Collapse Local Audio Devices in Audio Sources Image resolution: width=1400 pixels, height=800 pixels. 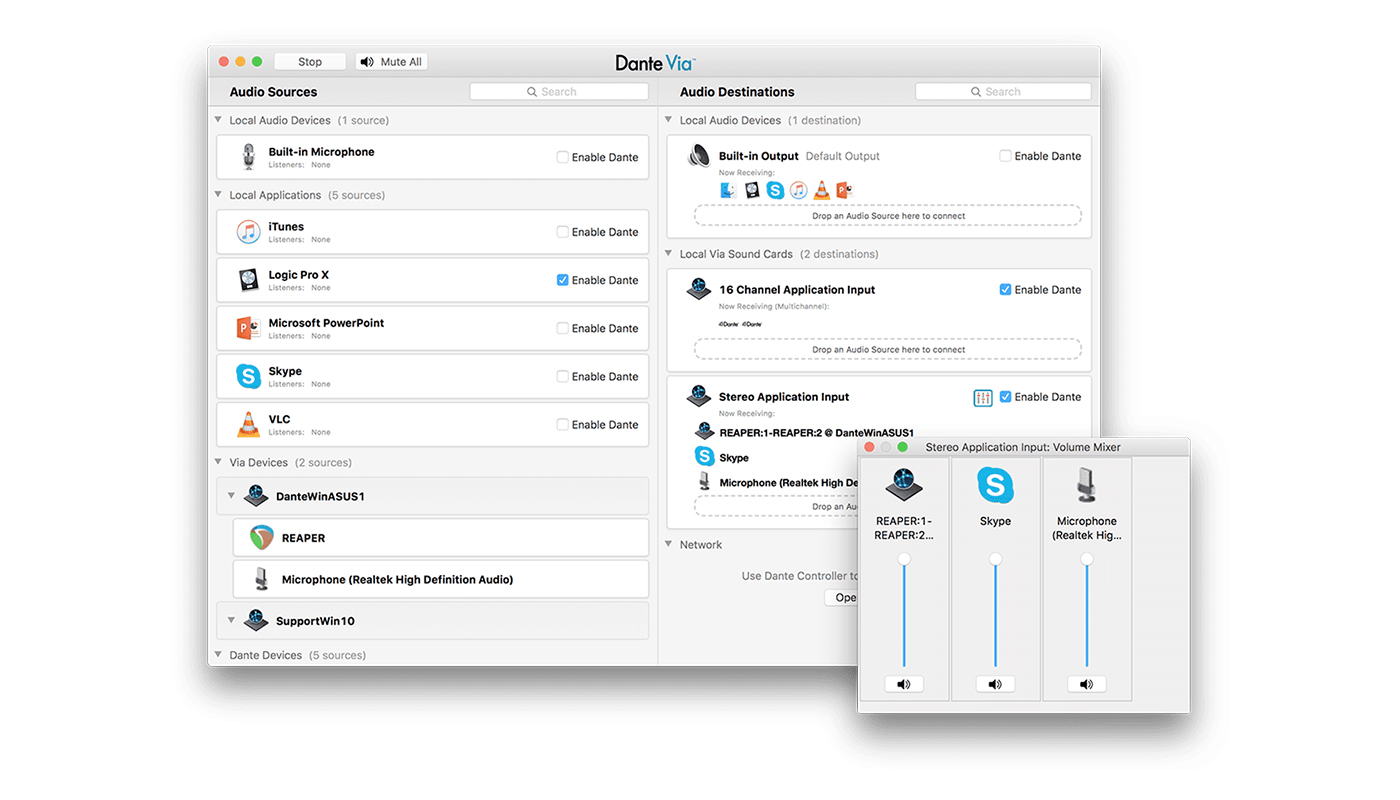click(219, 120)
